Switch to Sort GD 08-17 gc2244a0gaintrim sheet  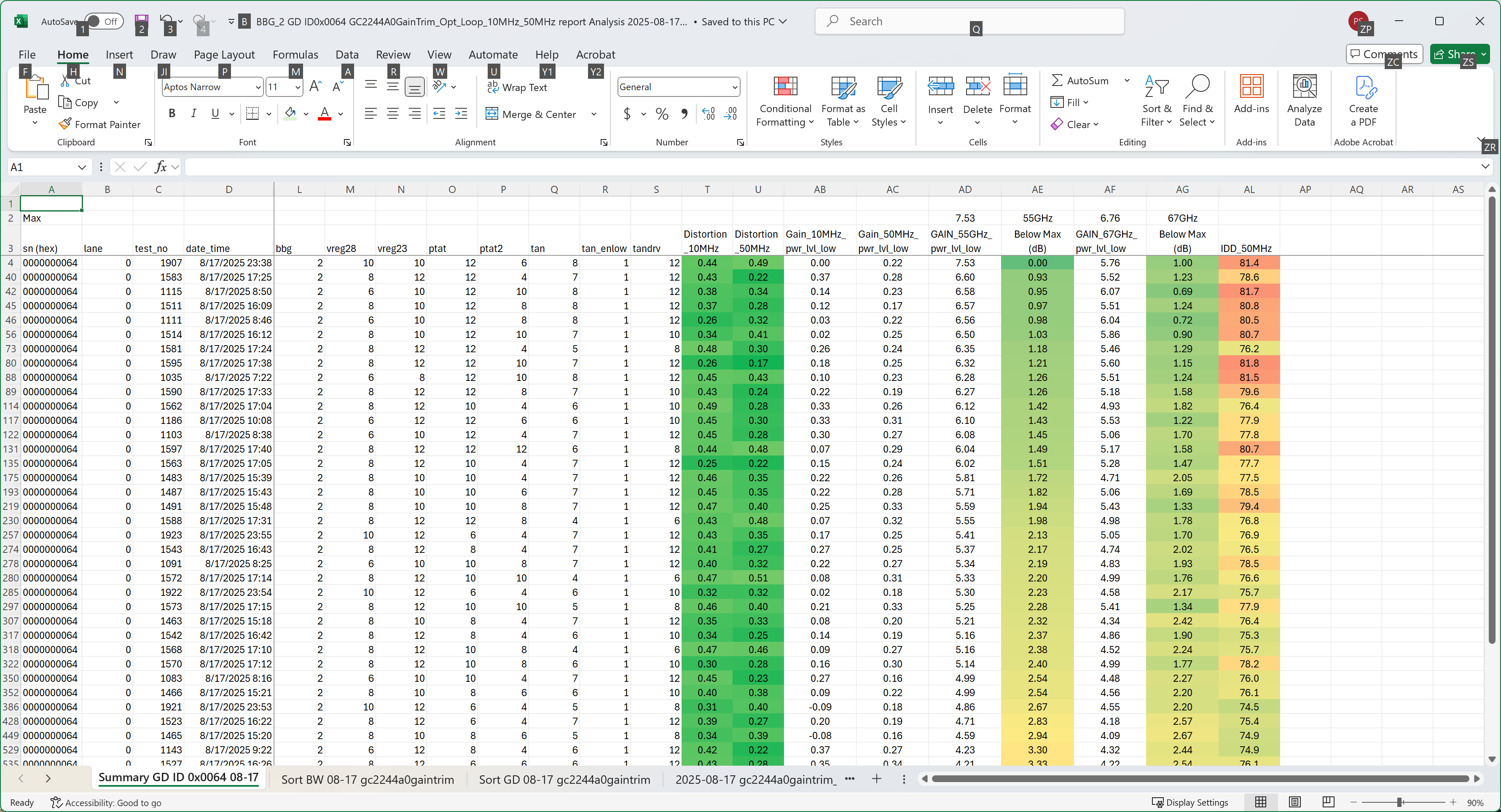[x=564, y=779]
